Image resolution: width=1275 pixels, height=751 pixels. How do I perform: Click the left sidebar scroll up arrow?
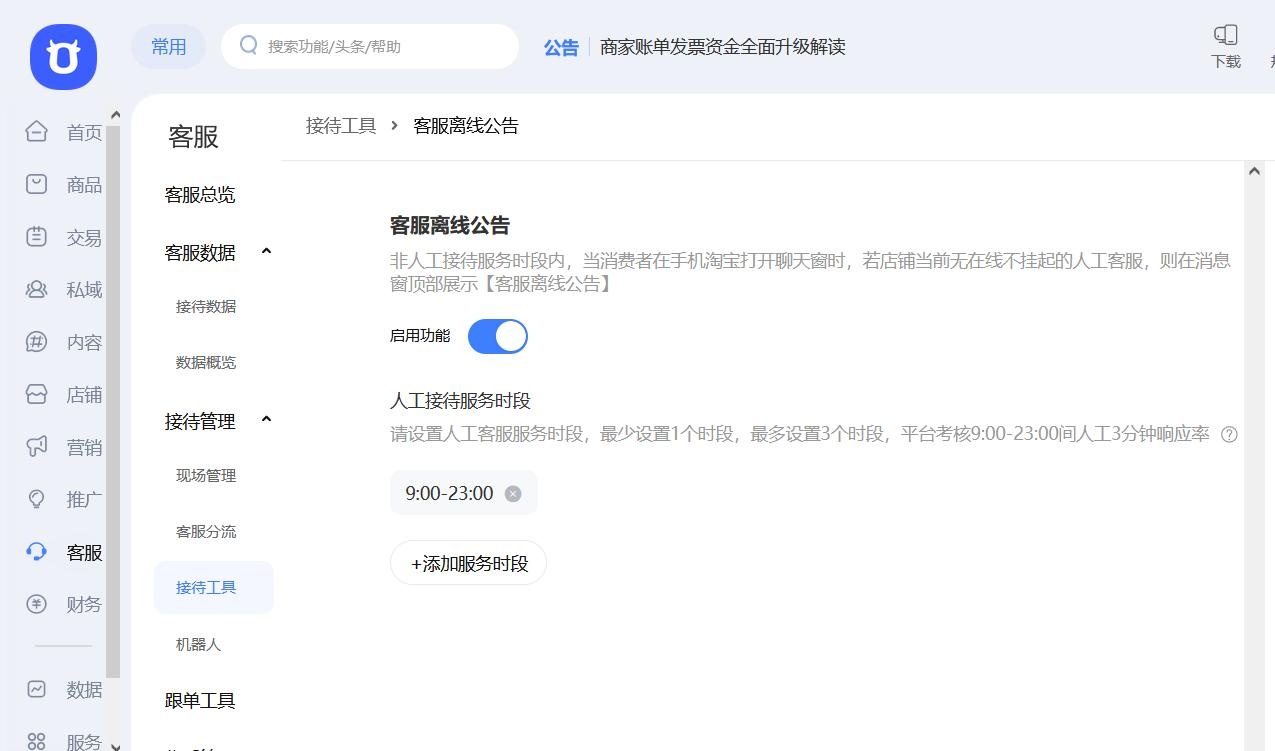tap(114, 115)
